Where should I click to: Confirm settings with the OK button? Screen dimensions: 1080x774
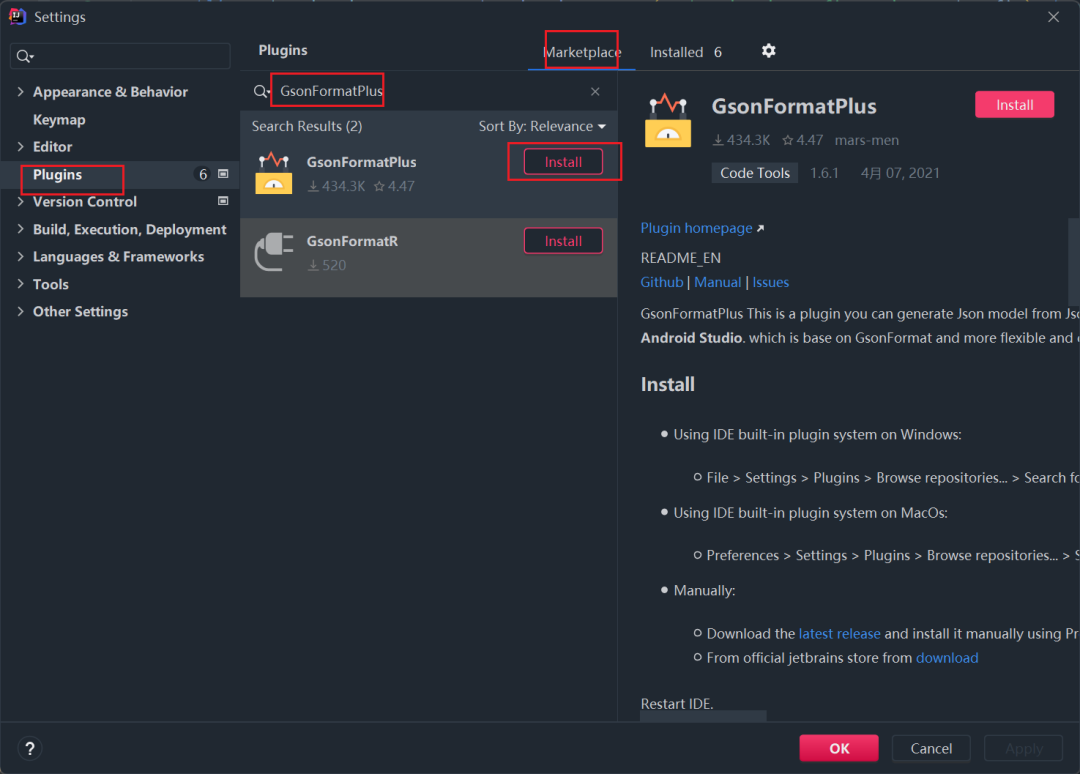(839, 749)
